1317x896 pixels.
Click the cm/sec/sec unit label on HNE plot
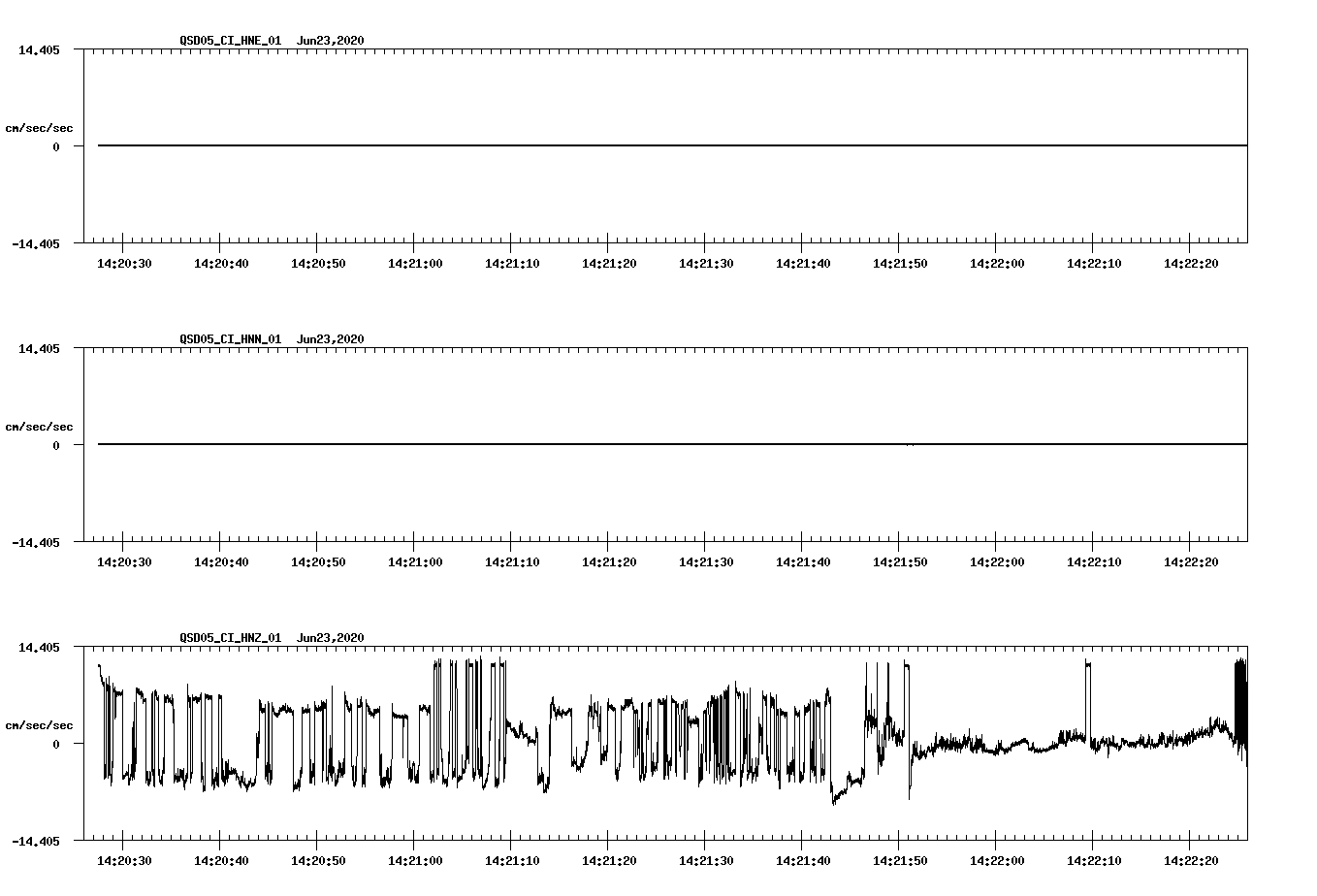(39, 128)
